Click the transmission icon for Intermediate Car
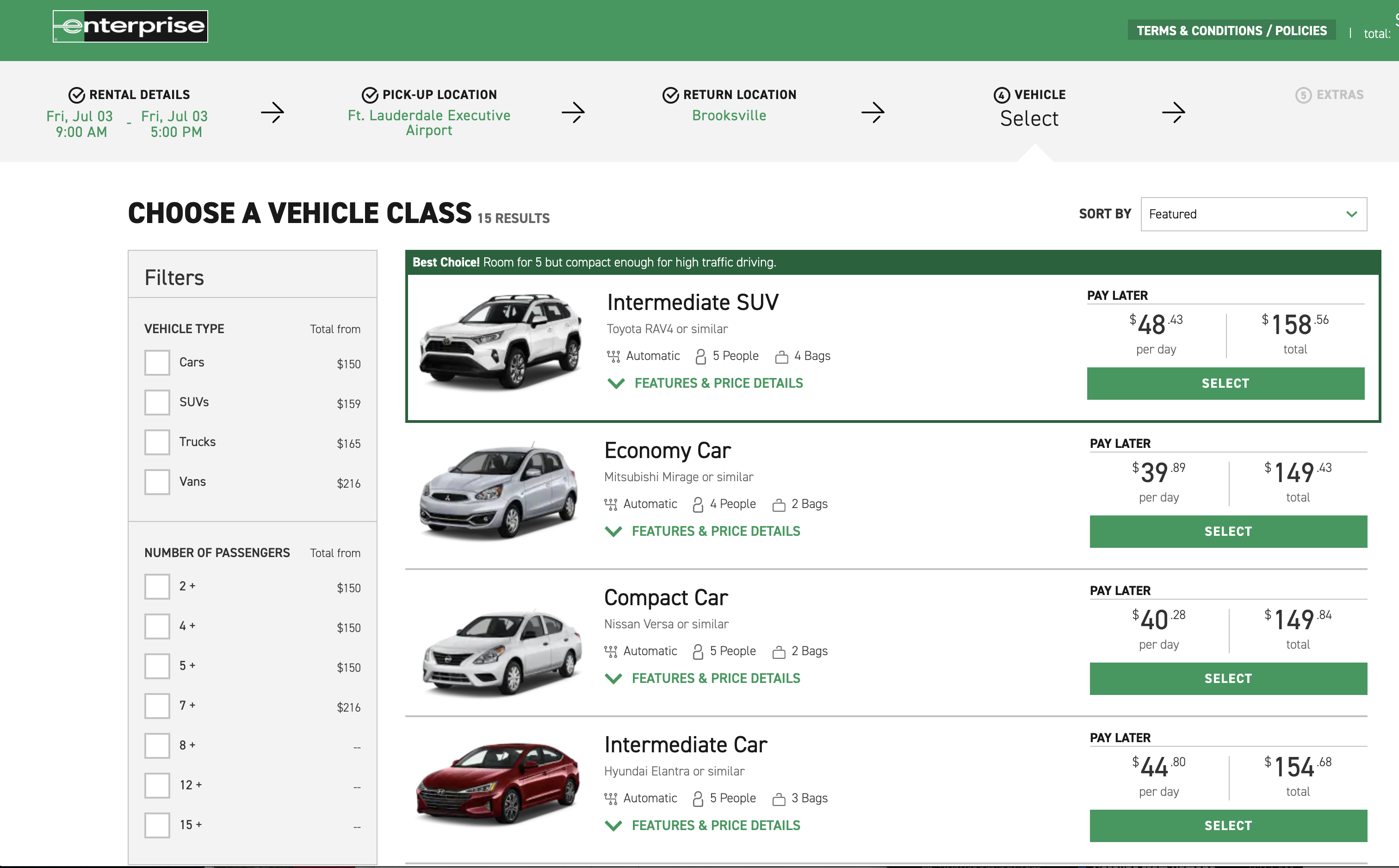The height and width of the screenshot is (868, 1399). tap(611, 799)
